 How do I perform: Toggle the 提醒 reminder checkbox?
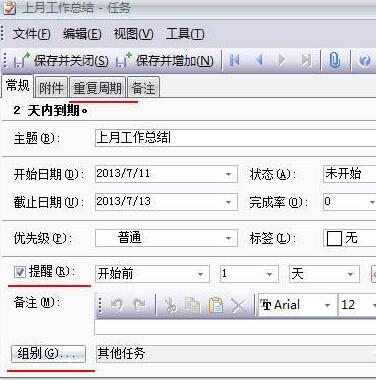[x=20, y=272]
